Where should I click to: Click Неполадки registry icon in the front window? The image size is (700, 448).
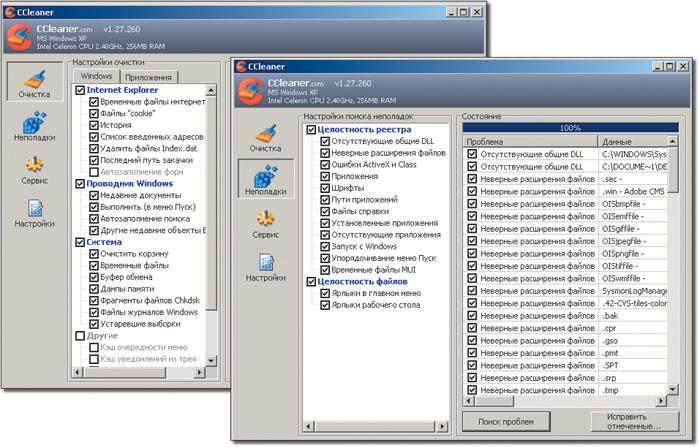pyautogui.click(x=266, y=179)
